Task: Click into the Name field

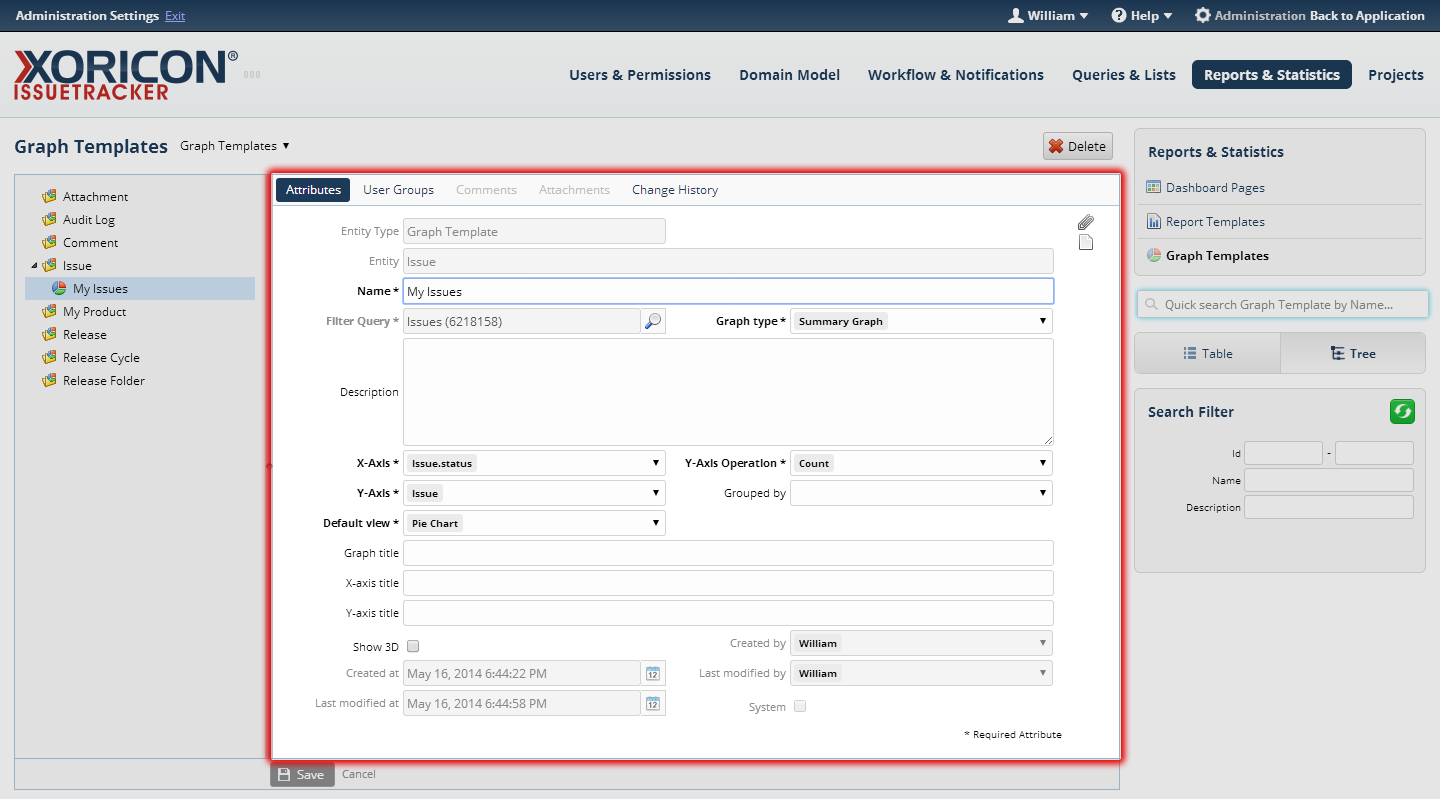Action: (728, 291)
